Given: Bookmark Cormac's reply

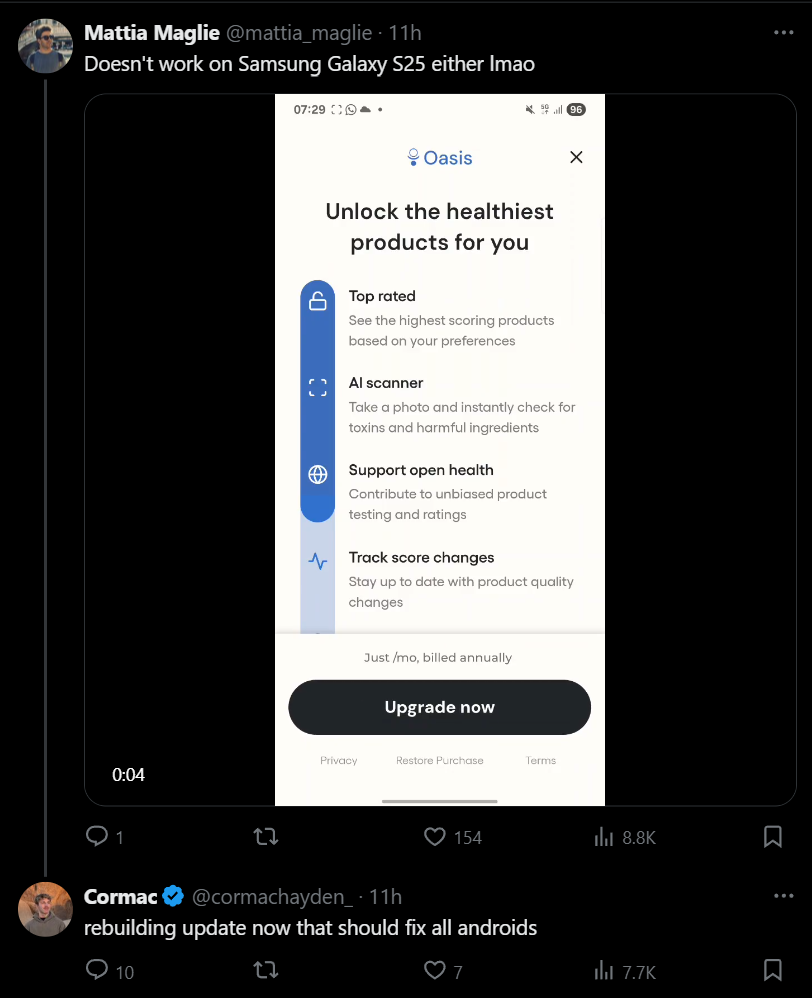Looking at the screenshot, I should tap(773, 971).
